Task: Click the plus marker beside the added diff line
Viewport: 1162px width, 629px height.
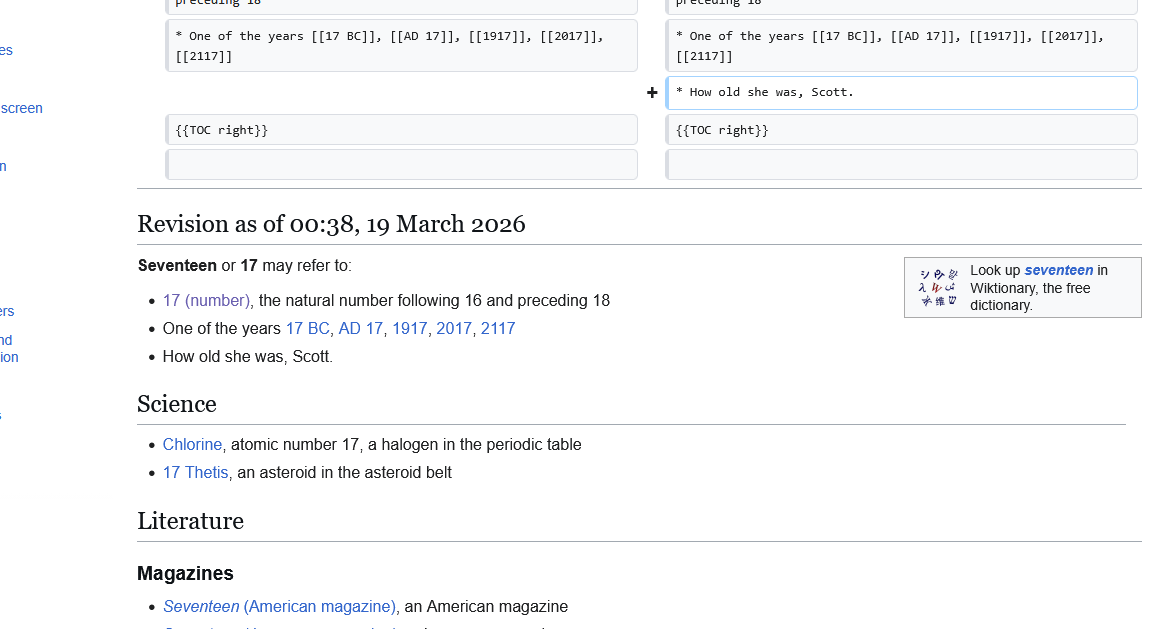Action: point(652,93)
